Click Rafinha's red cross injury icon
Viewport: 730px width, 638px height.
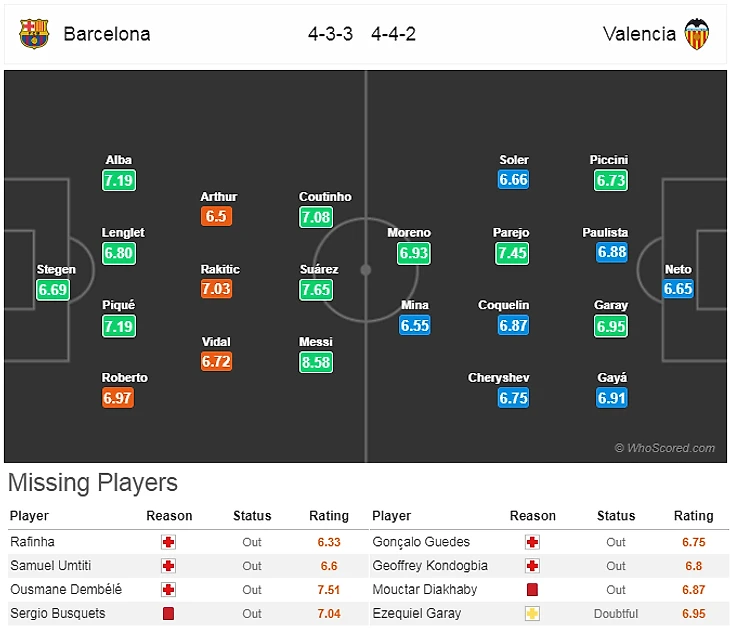coord(168,542)
